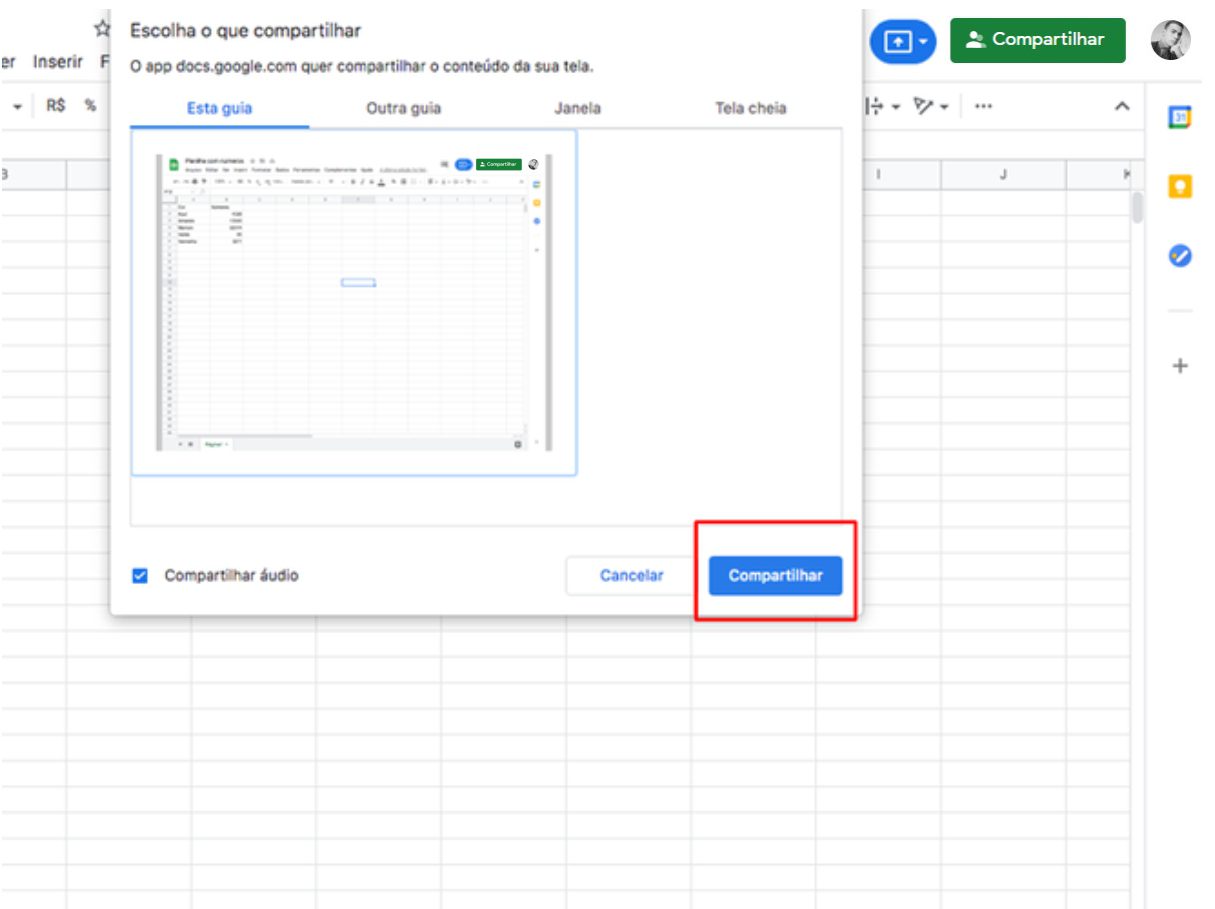1215x909 pixels.
Task: Open the vertical align dropdown
Action: pyautogui.click(x=882, y=106)
